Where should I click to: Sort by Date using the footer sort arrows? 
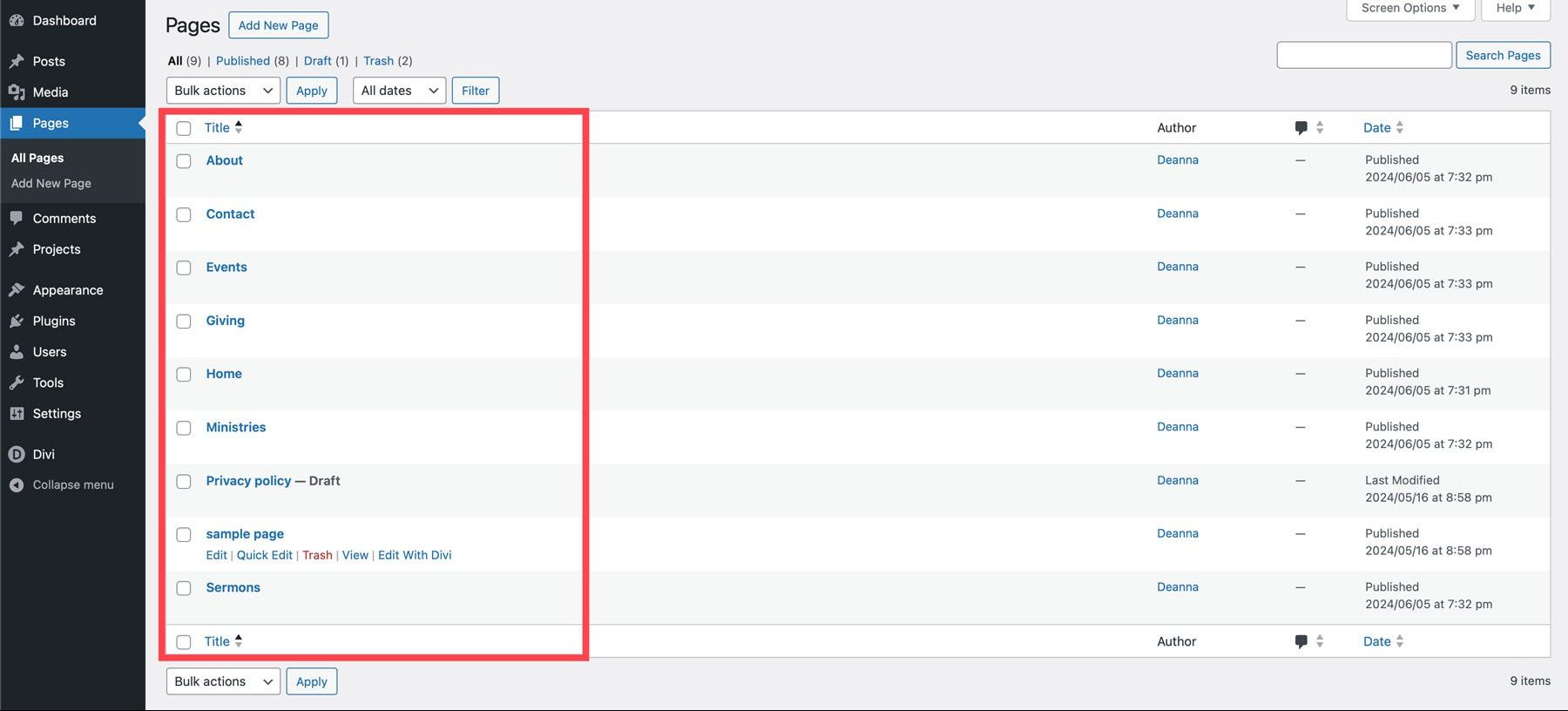(1400, 640)
